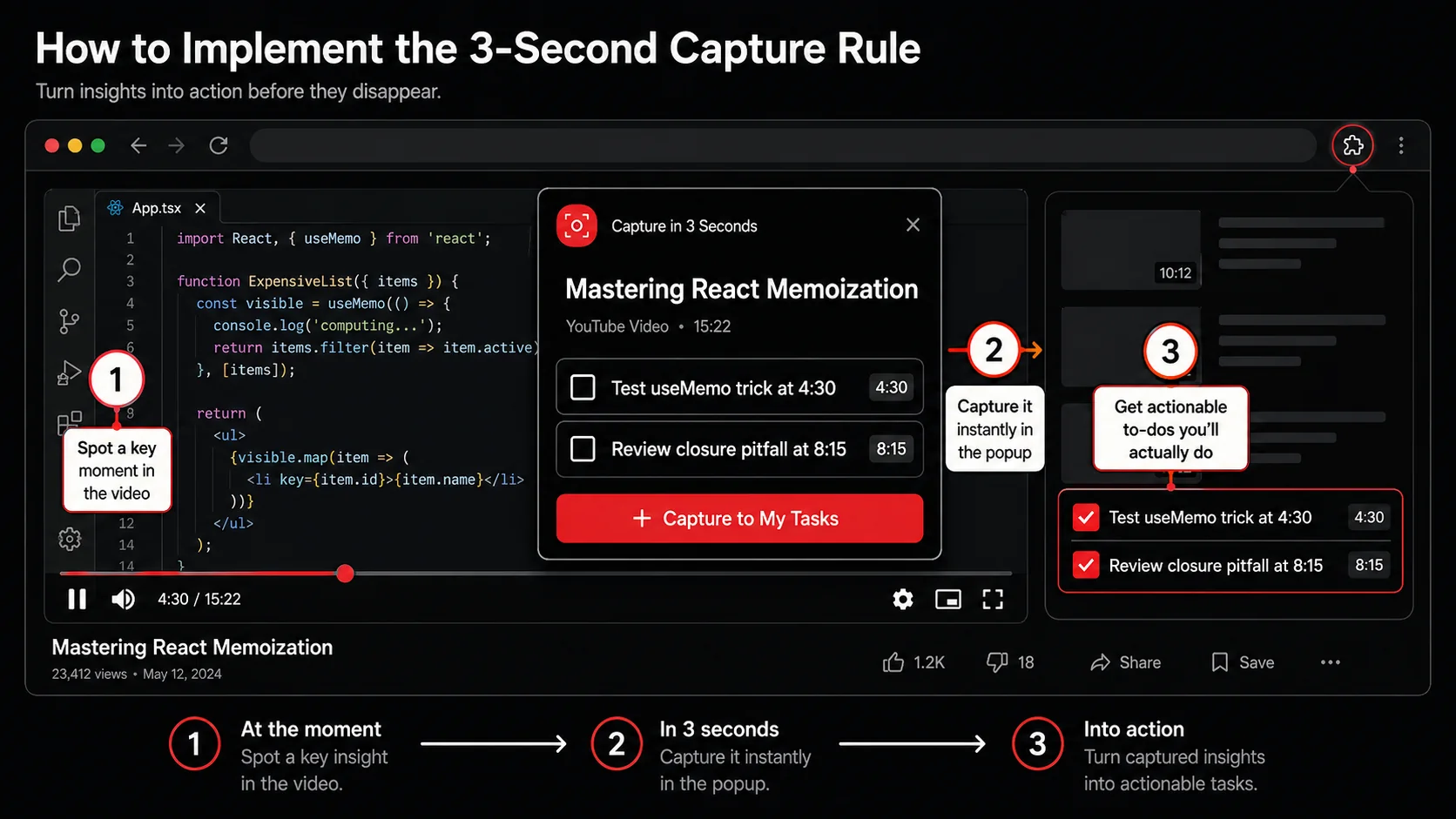
Task: Click the import React code line
Action: pos(334,238)
